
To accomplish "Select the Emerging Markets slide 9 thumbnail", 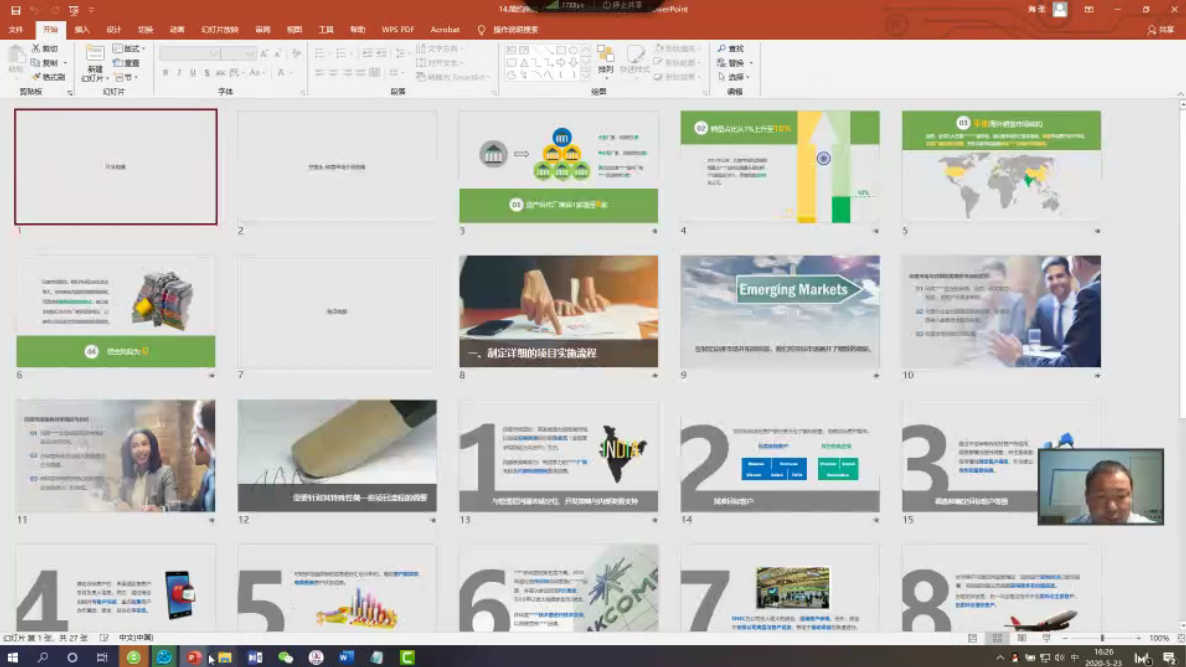I will (x=780, y=311).
